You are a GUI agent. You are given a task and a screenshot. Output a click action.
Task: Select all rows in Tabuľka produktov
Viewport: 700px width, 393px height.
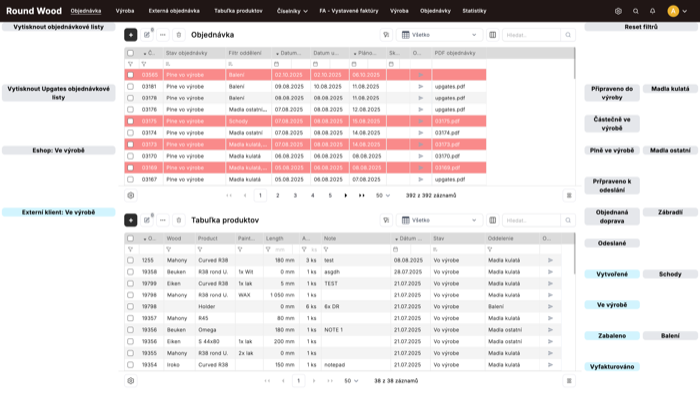pyautogui.click(x=130, y=238)
